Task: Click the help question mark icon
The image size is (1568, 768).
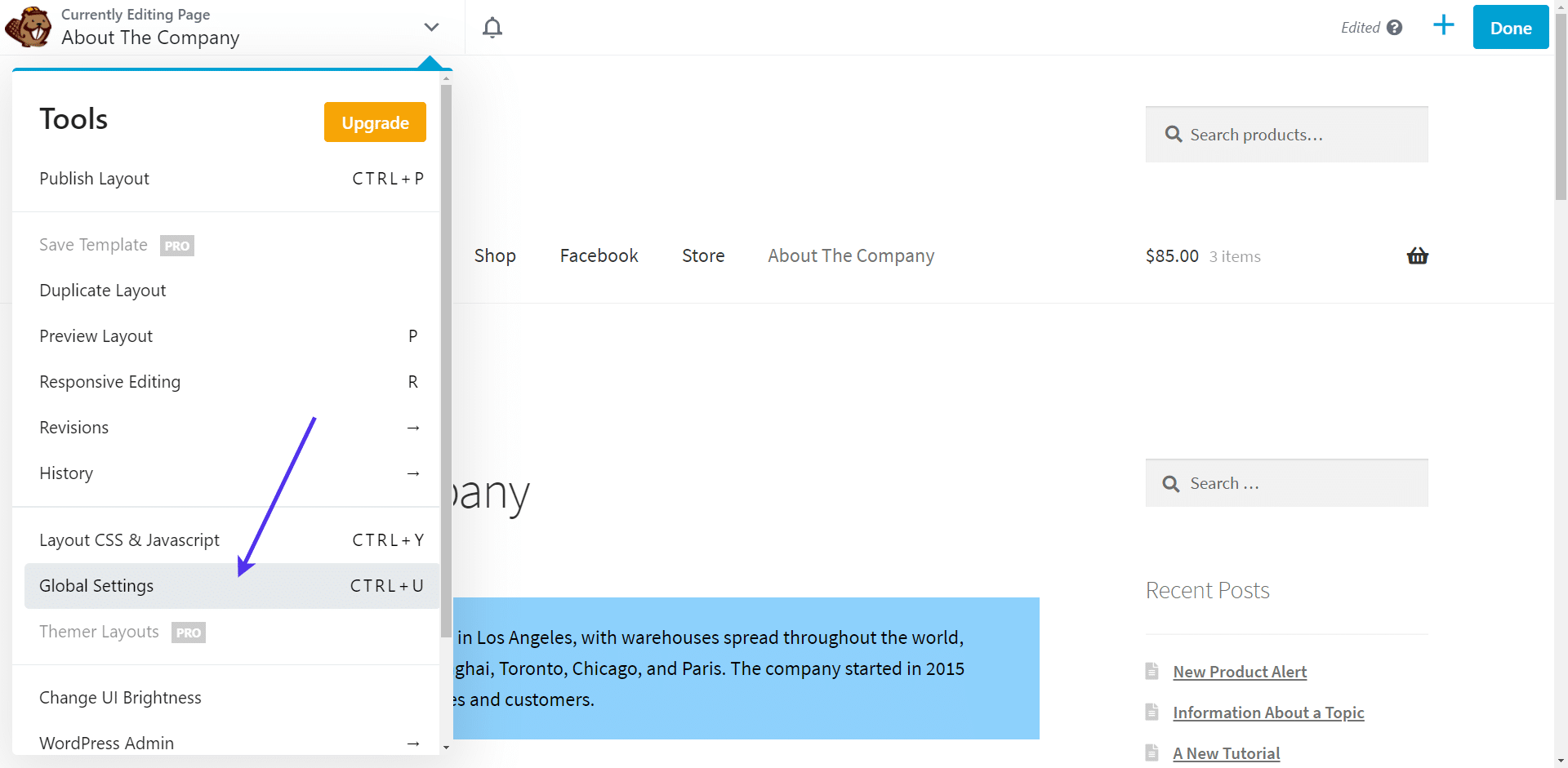Action: (1395, 28)
